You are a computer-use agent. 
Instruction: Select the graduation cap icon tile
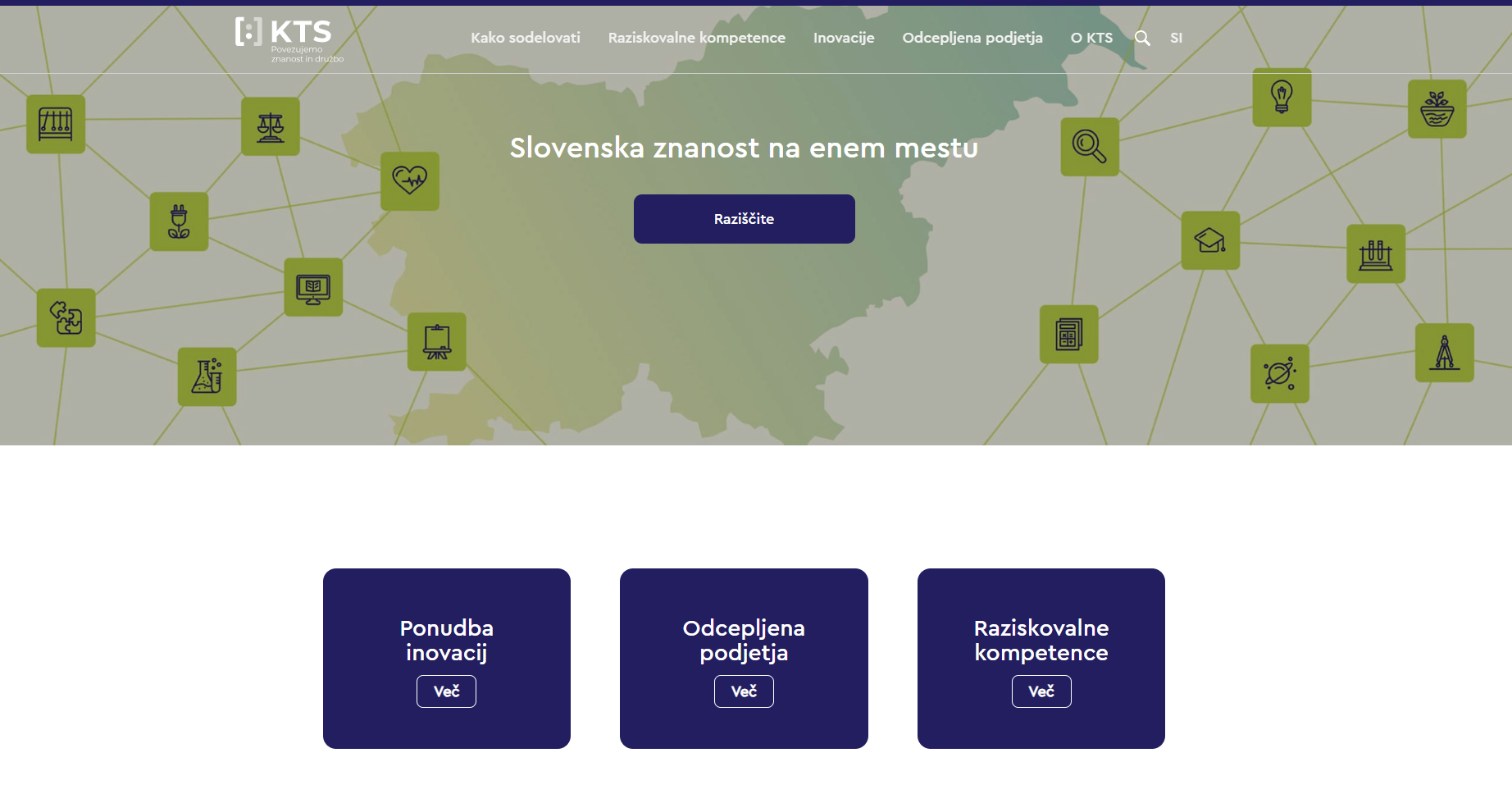coord(1210,240)
